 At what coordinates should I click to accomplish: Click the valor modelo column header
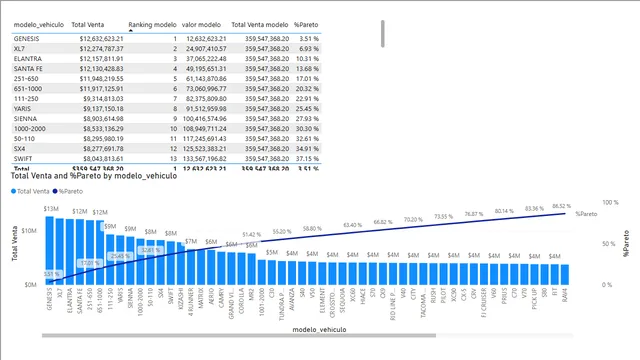click(201, 25)
